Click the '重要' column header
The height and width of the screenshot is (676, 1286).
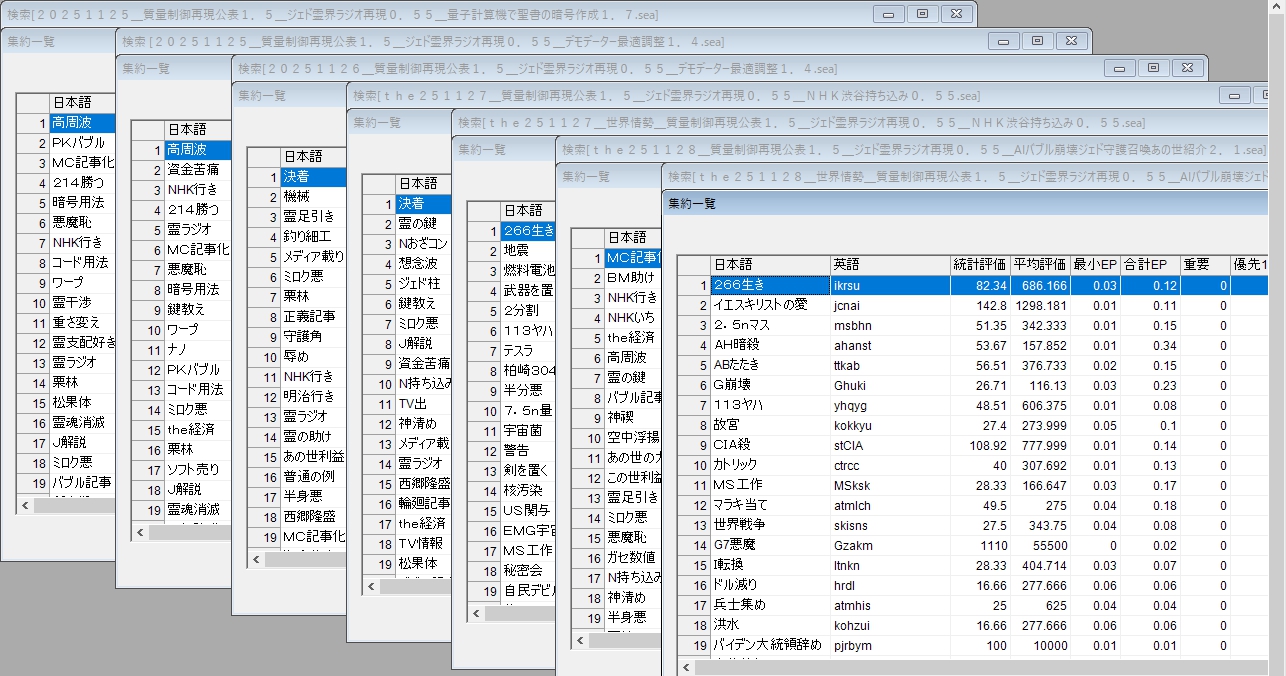tap(1203, 265)
